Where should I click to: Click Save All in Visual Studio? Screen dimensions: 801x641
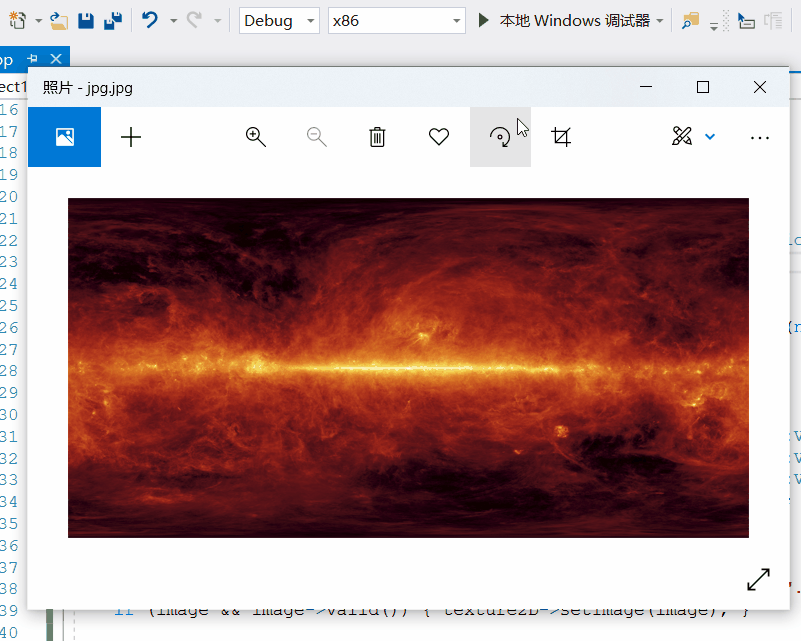113,21
